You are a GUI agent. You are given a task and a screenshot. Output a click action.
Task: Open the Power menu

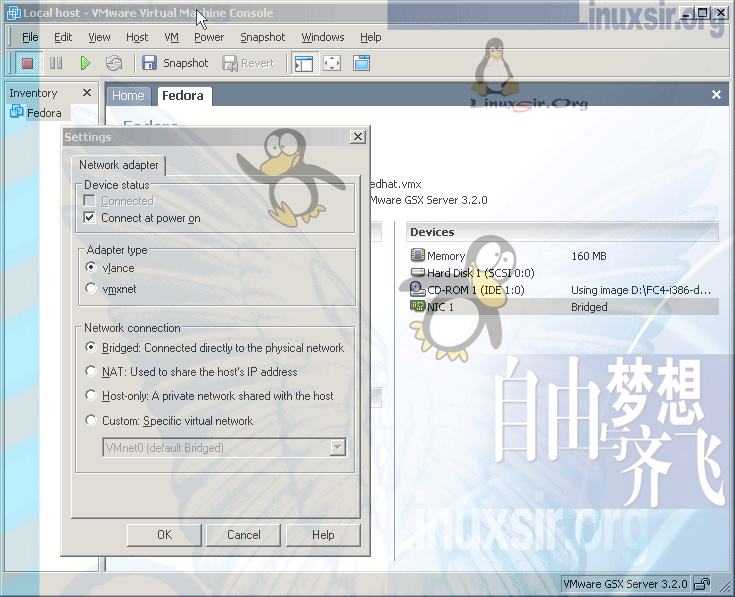point(209,37)
